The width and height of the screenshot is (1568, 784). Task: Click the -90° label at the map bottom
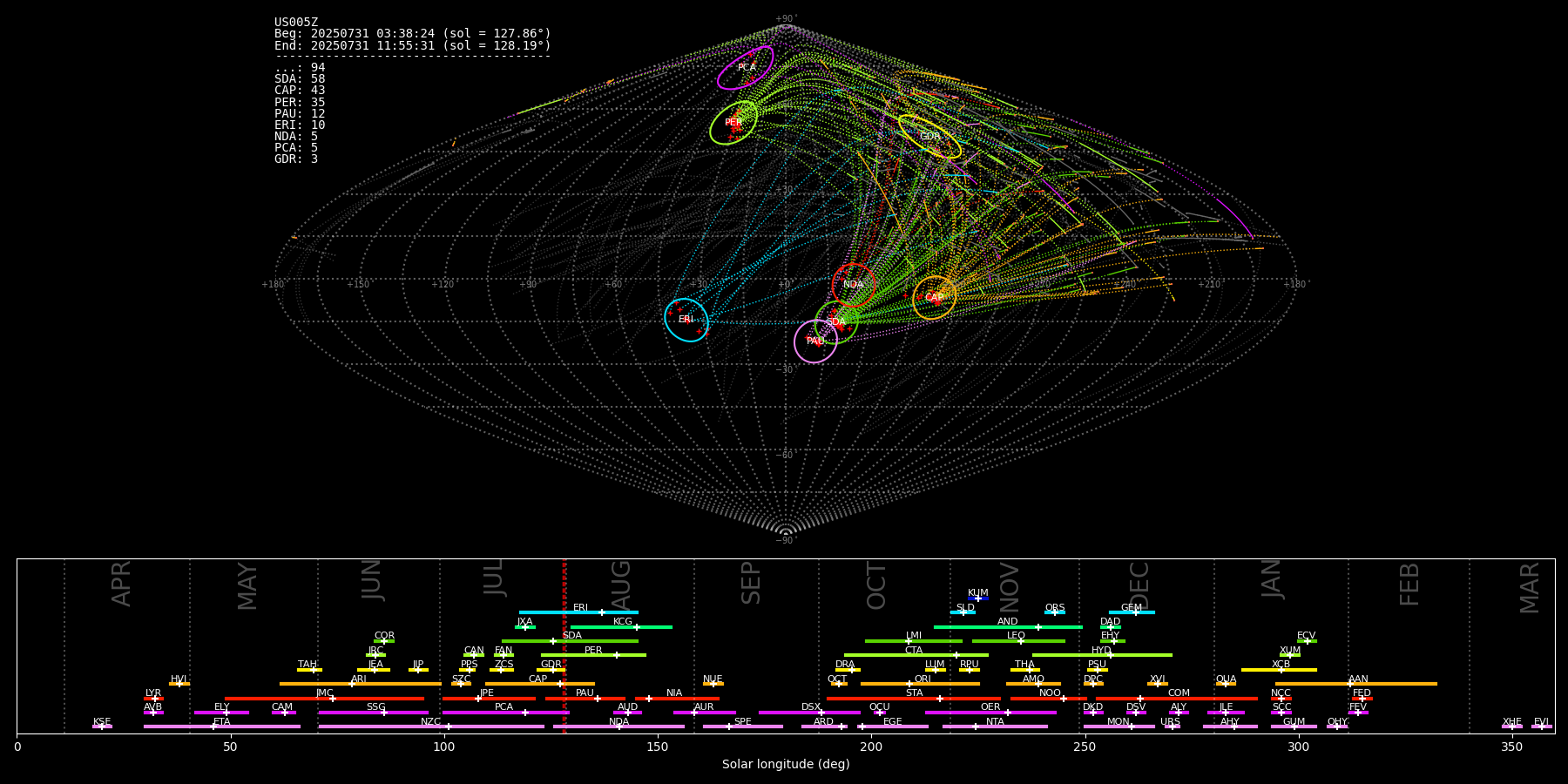pos(786,541)
